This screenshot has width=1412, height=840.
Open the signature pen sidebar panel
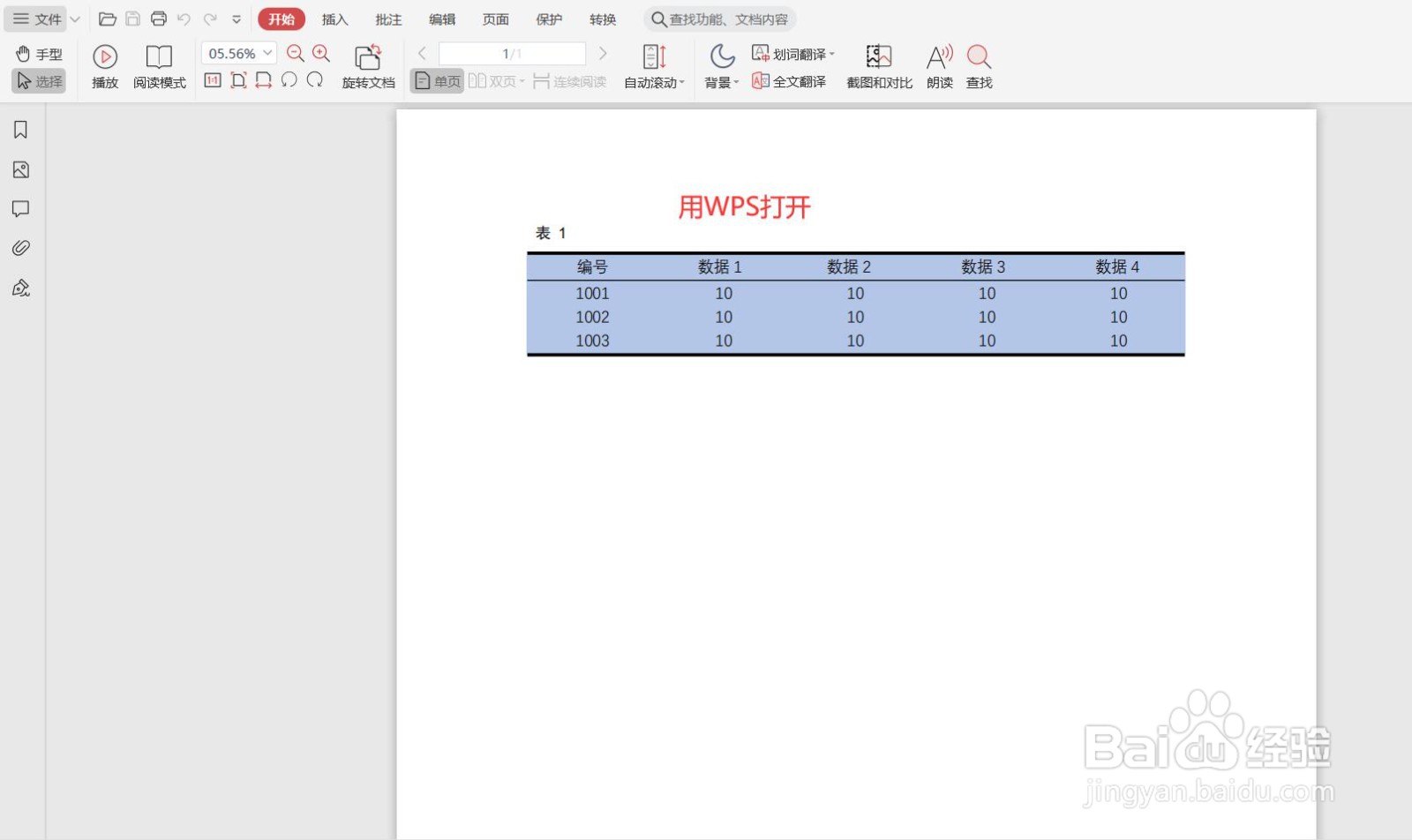click(x=20, y=288)
